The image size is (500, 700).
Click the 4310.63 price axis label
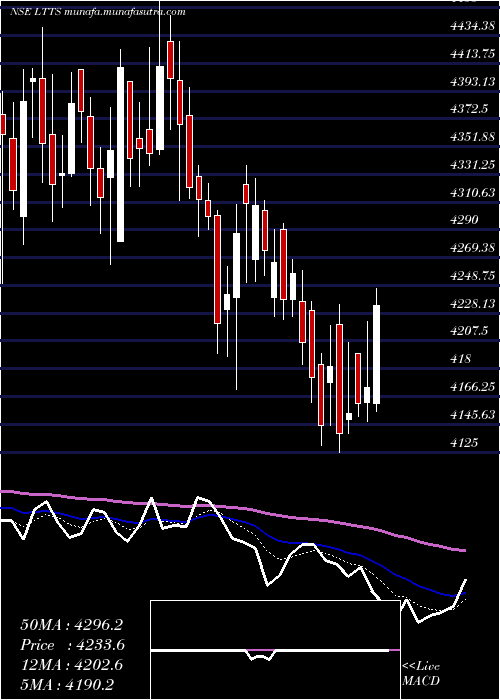click(x=473, y=192)
